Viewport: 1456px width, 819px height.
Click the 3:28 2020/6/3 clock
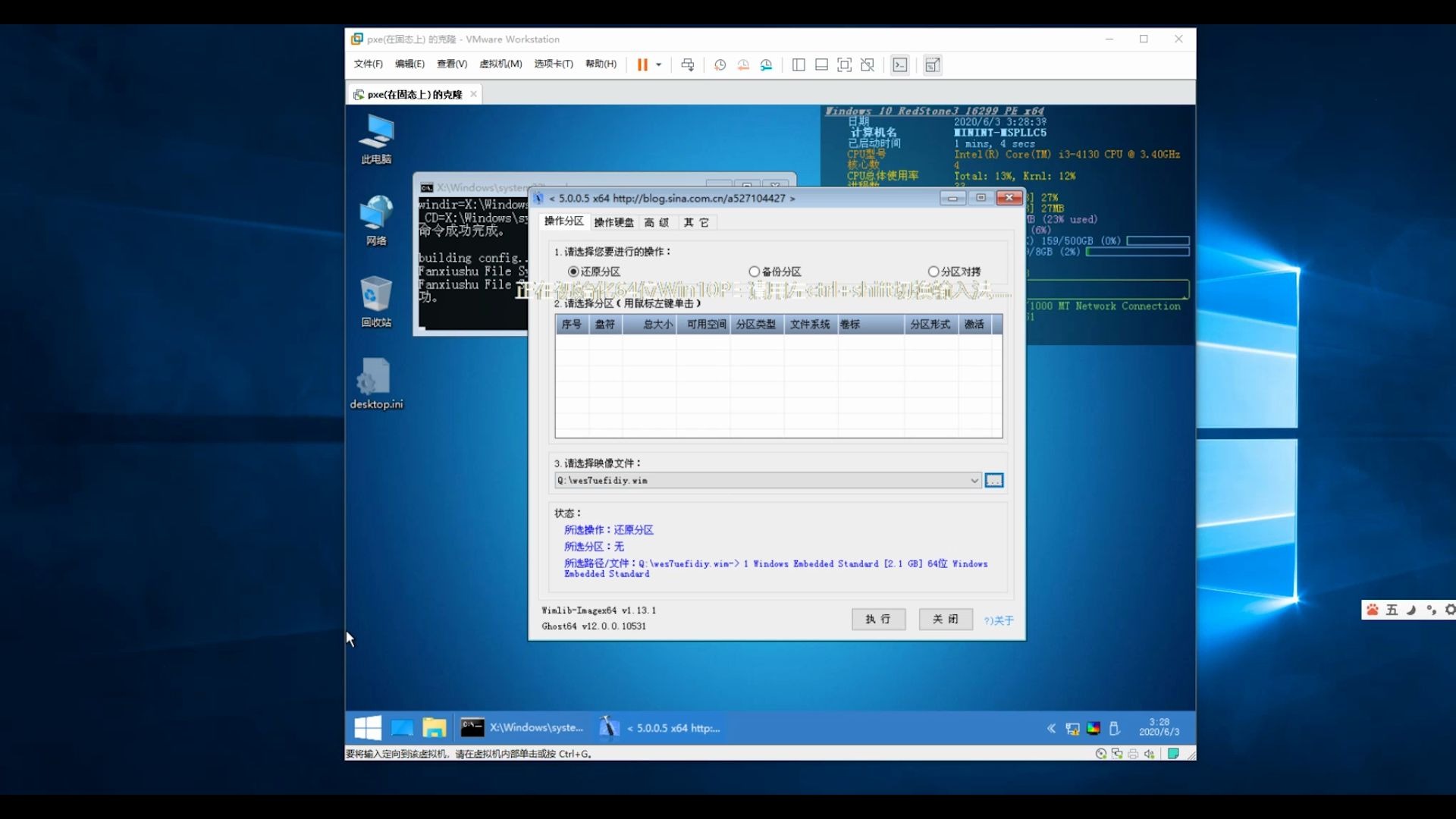[1159, 727]
